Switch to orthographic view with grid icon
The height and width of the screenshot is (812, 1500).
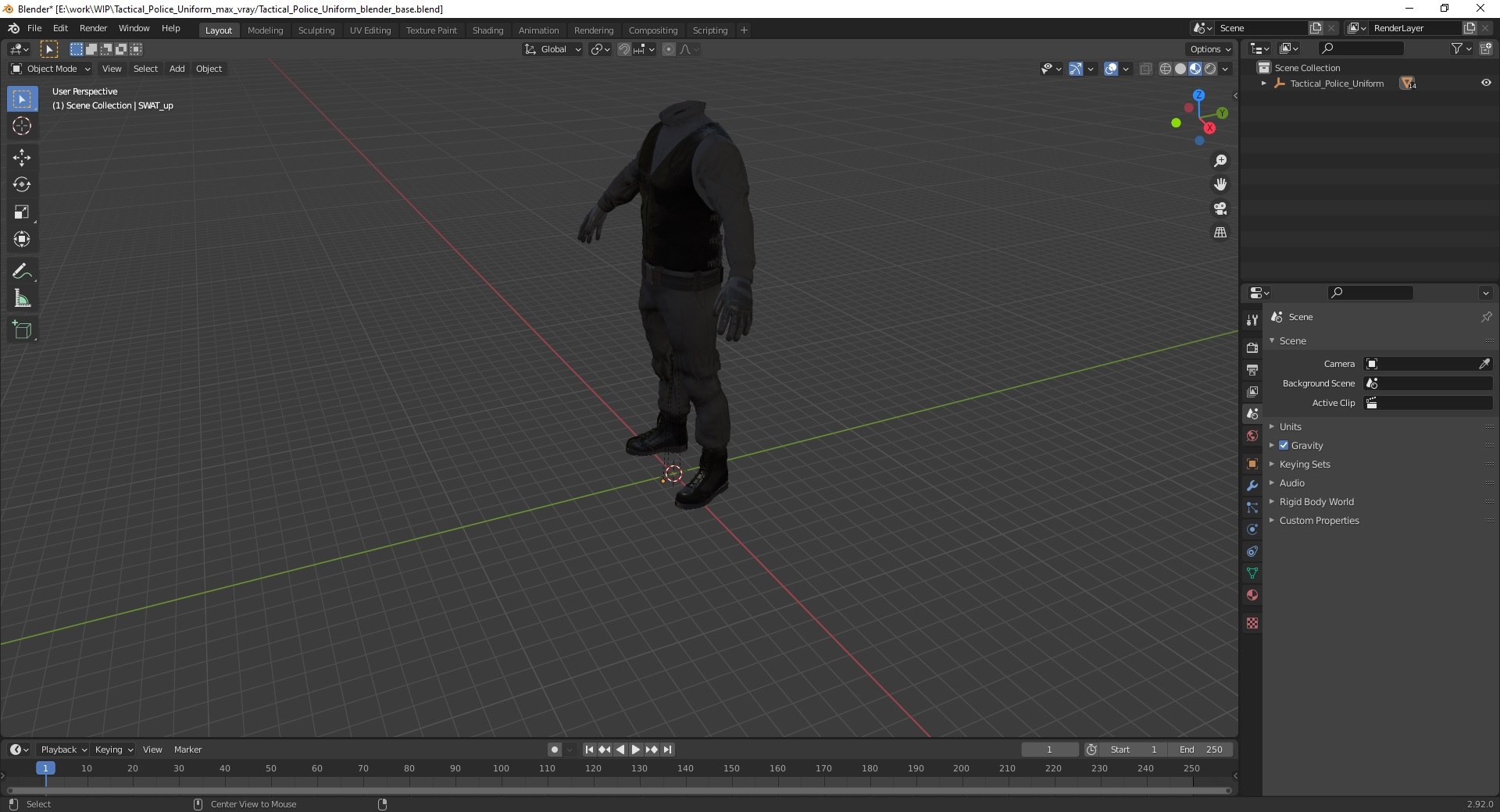[x=1220, y=233]
